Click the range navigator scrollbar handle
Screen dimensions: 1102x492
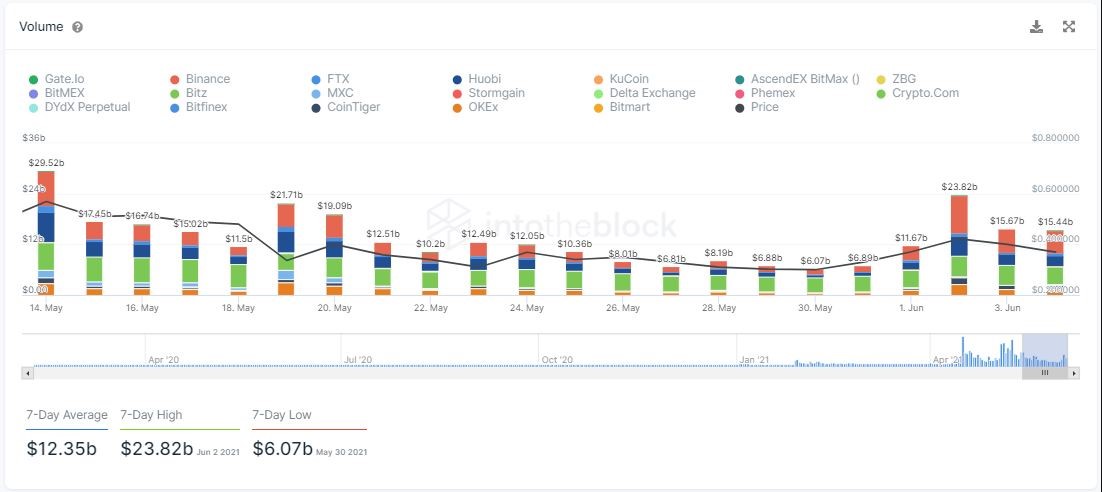1044,373
